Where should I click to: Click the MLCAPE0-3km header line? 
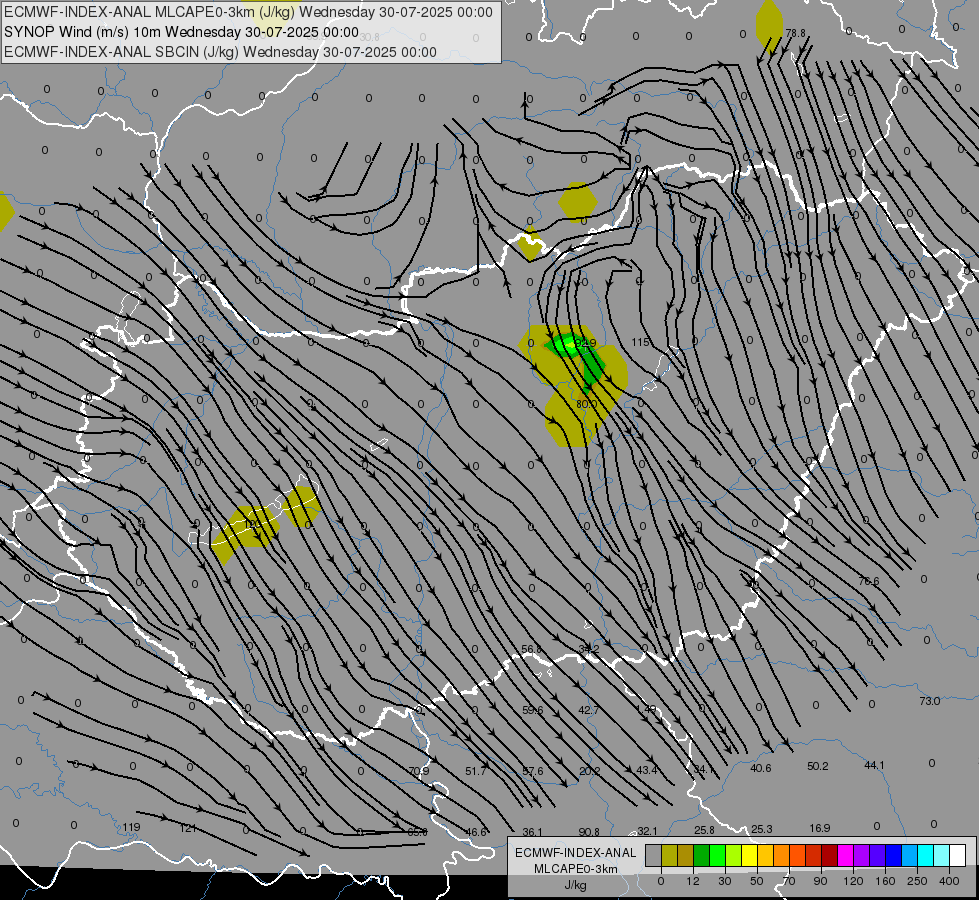tap(248, 12)
